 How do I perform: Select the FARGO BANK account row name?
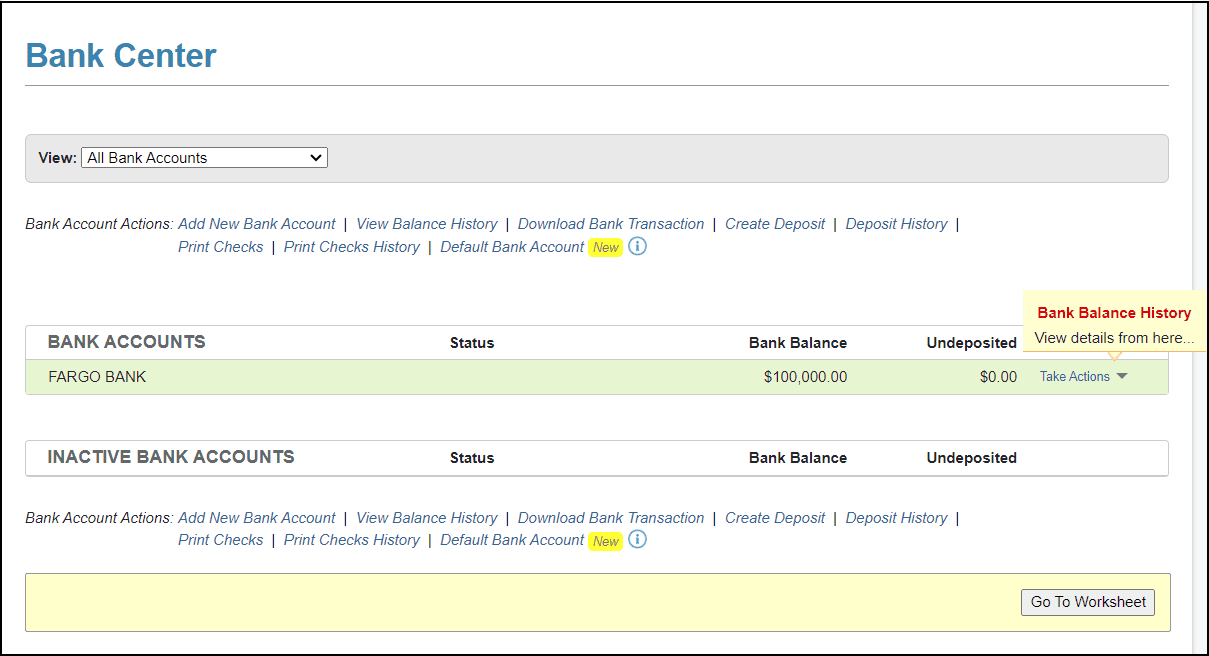click(97, 377)
